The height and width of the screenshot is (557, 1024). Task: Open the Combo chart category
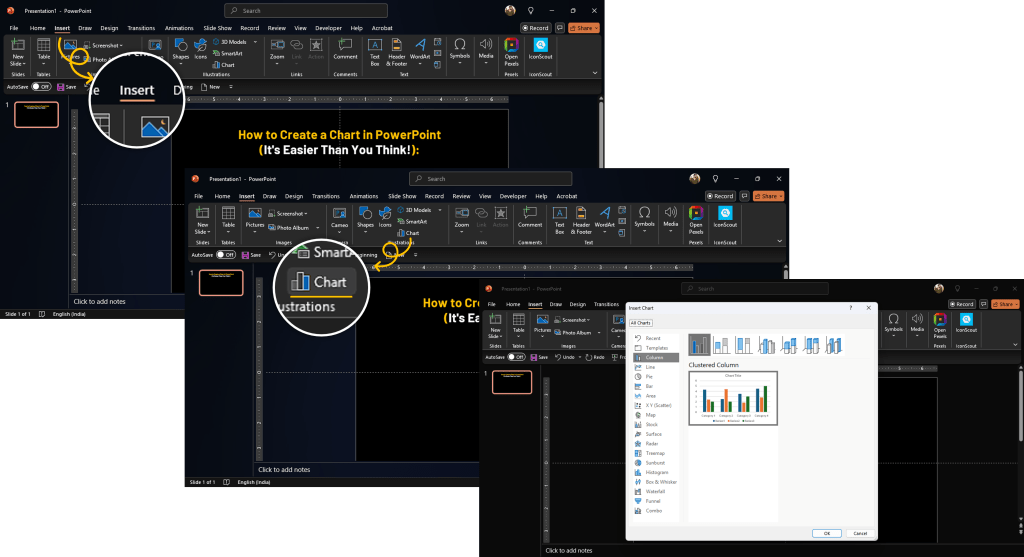(653, 510)
